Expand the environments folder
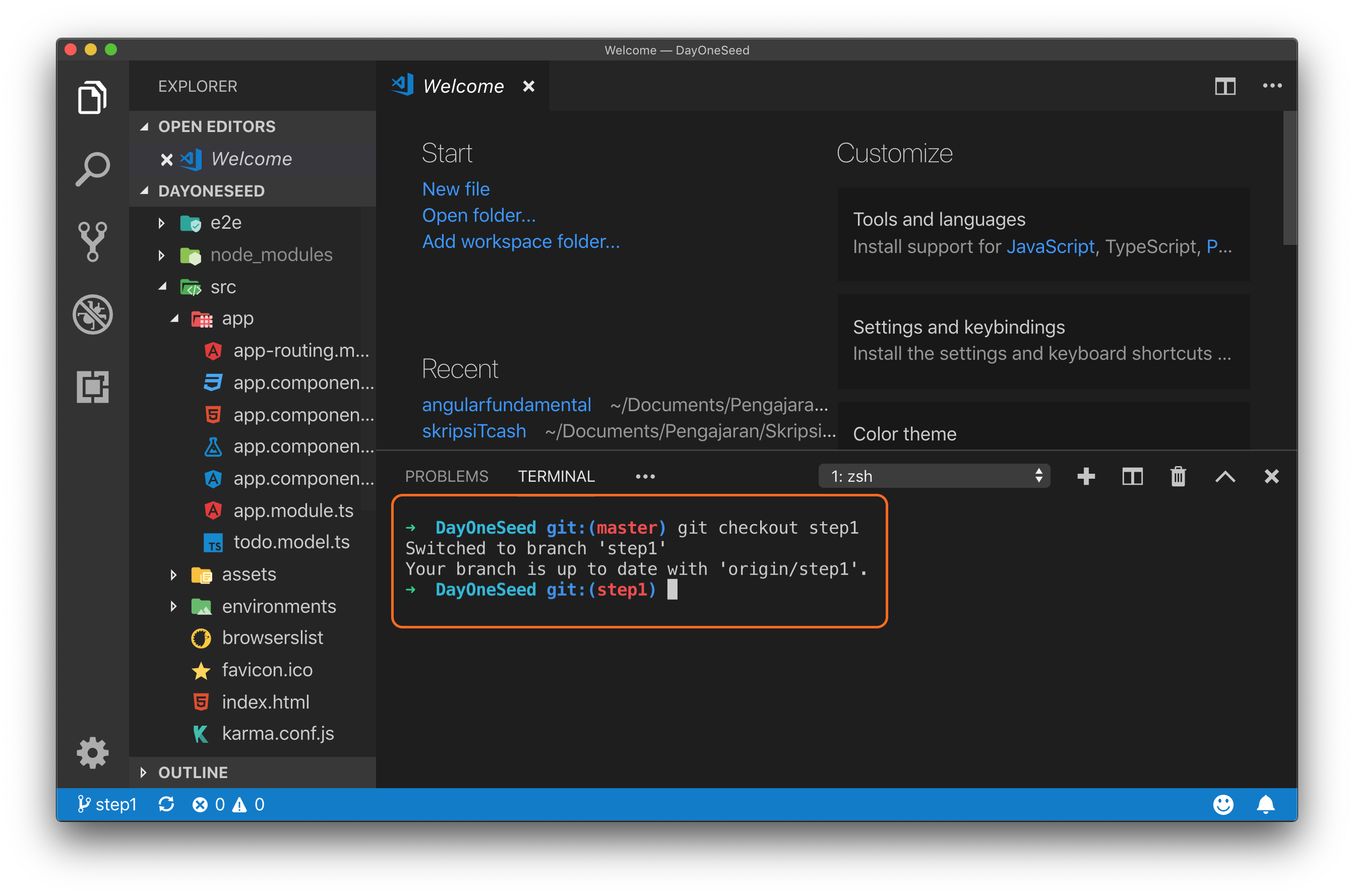The image size is (1354, 896). [x=174, y=606]
